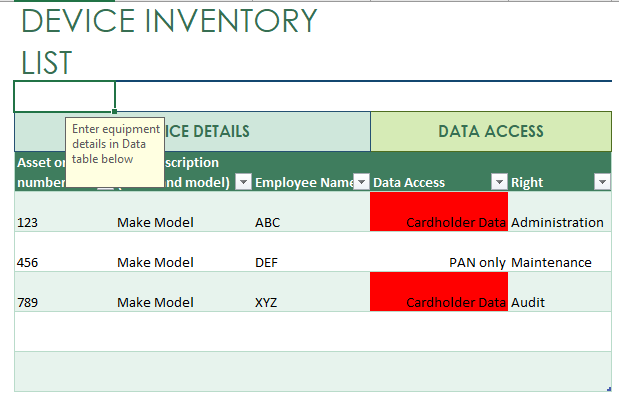The image size is (619, 398).
Task: Open the Employee Name filter dropdown
Action: (x=361, y=182)
